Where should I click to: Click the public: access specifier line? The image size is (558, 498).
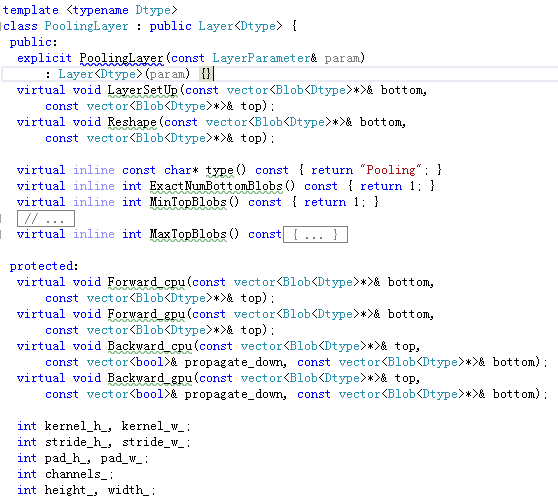tap(33, 42)
